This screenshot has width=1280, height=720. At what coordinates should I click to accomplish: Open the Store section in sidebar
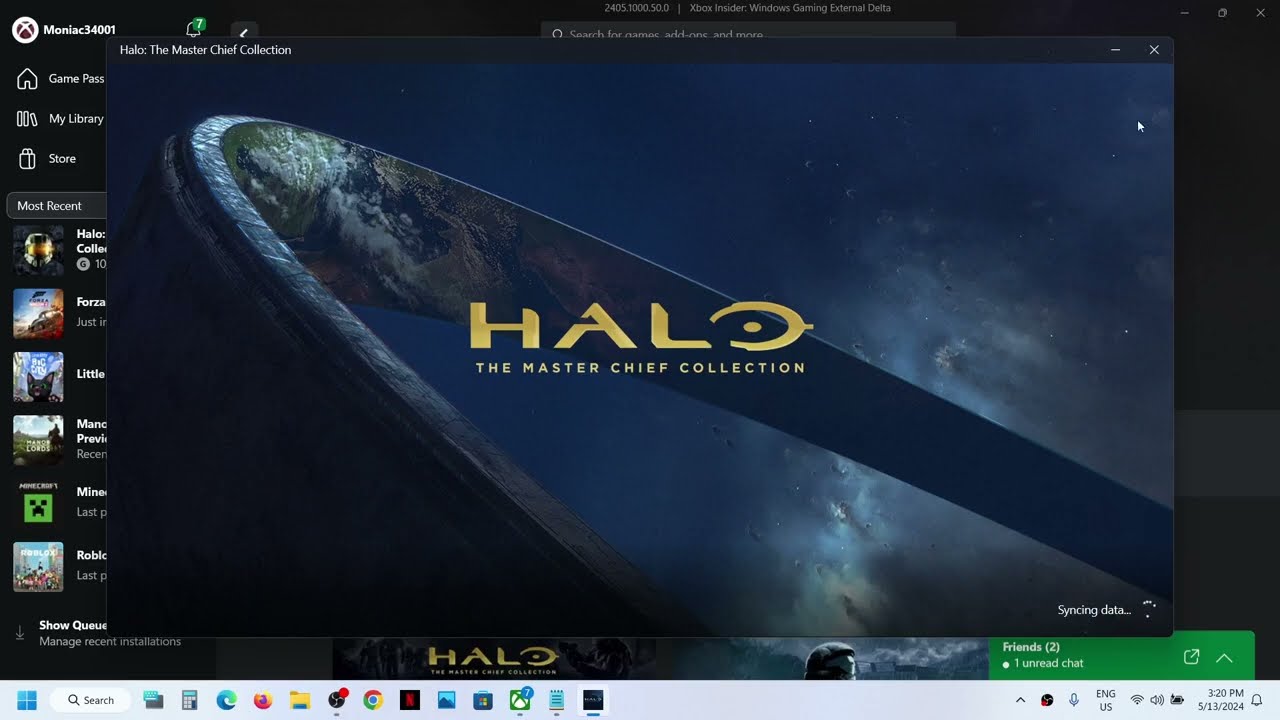click(48, 159)
